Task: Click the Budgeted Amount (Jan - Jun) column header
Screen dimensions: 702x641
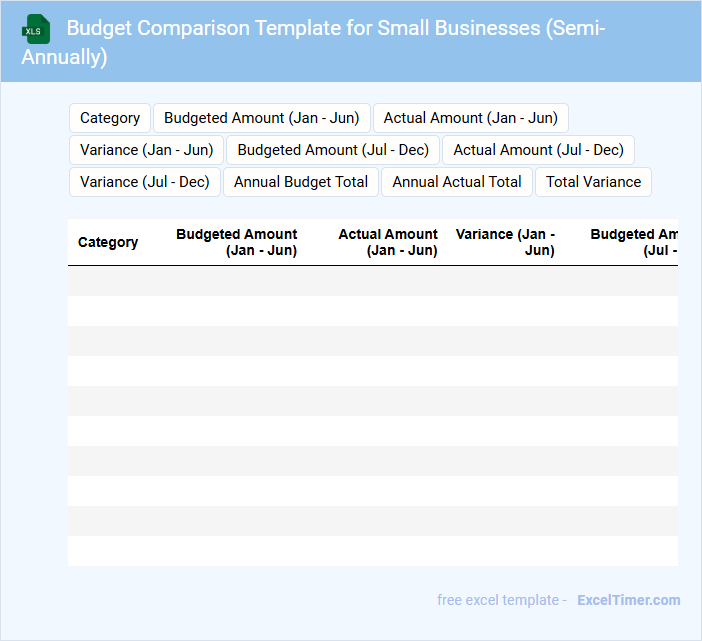Action: point(237,242)
